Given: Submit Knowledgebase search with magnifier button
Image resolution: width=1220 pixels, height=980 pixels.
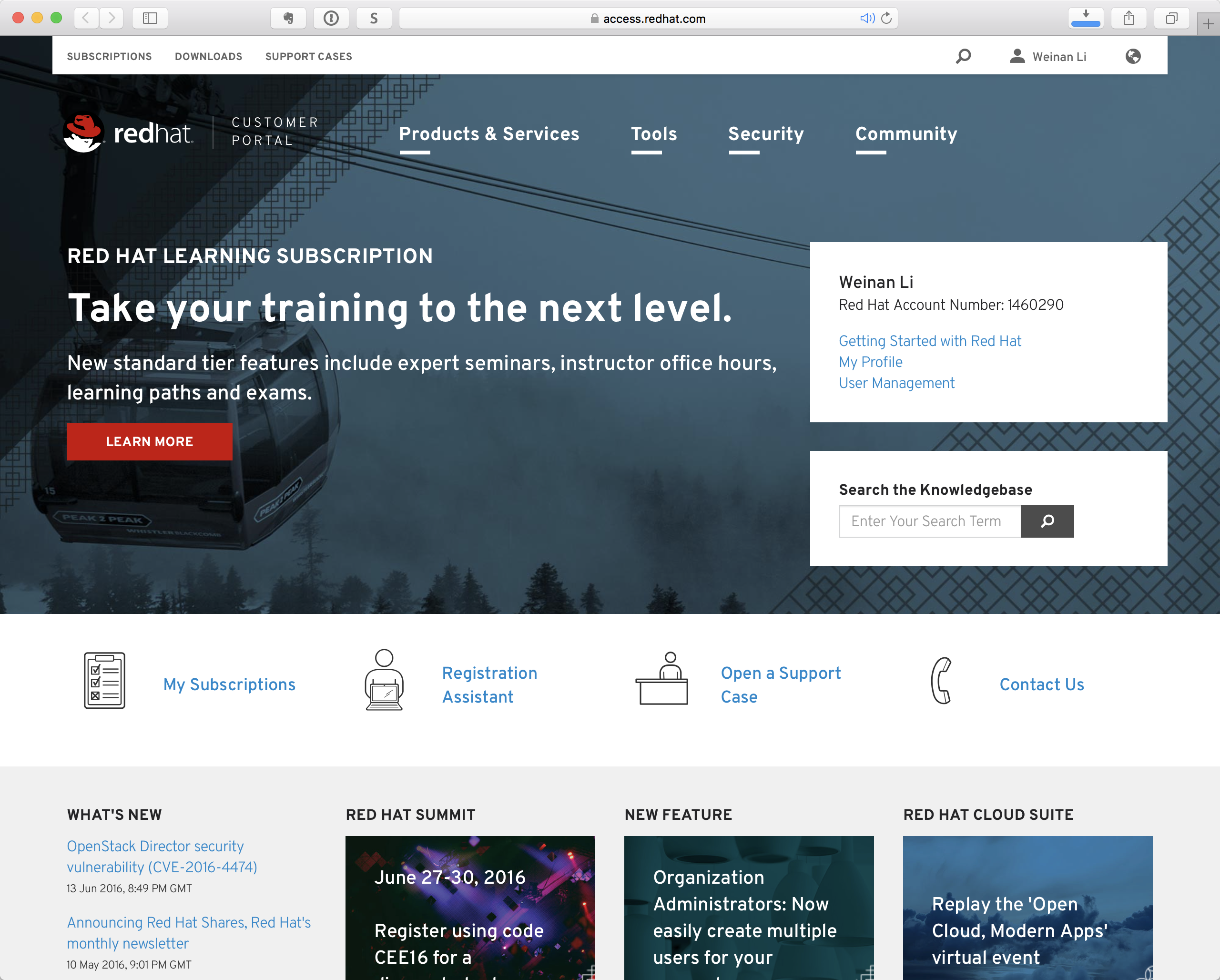Looking at the screenshot, I should click(1047, 521).
